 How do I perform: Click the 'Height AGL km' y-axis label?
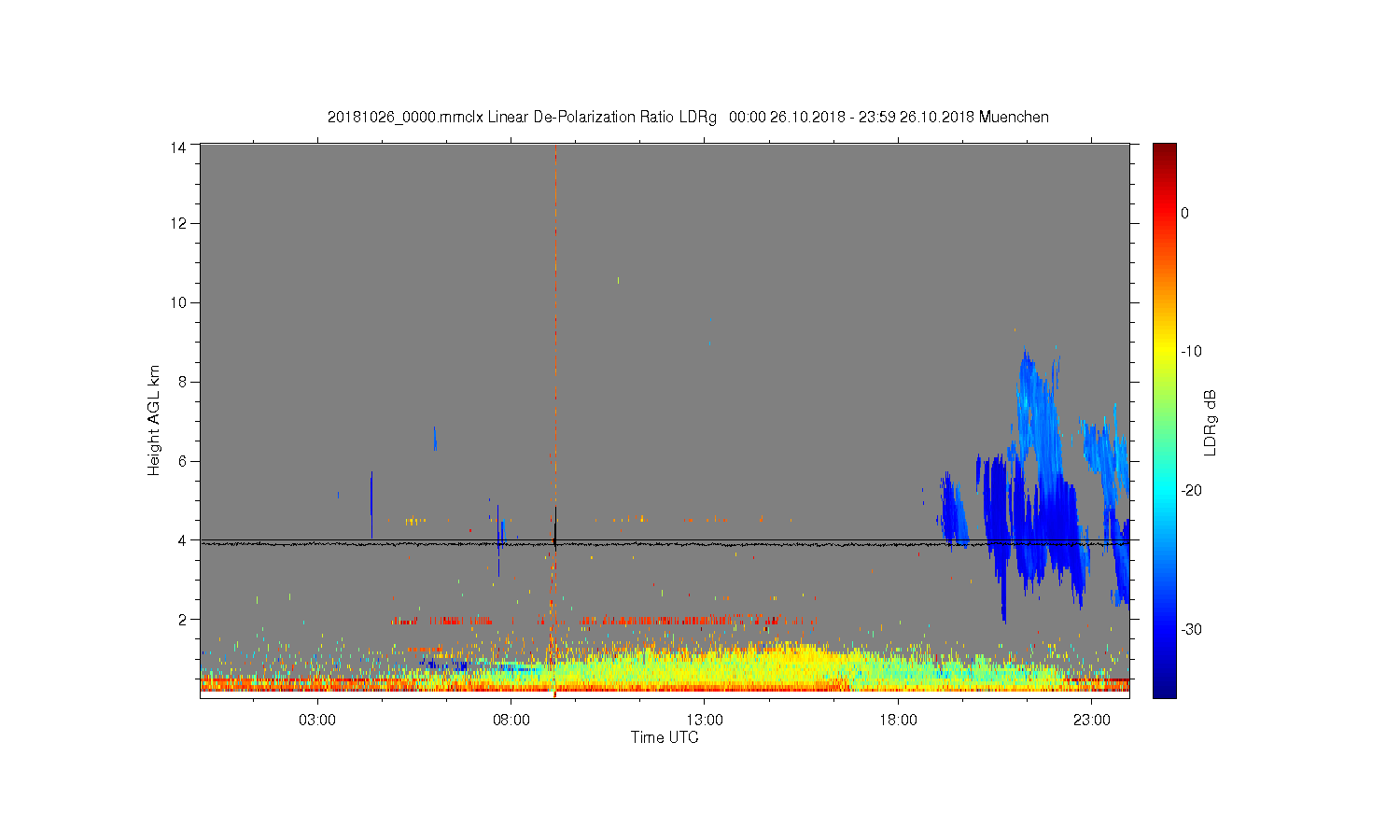(154, 420)
